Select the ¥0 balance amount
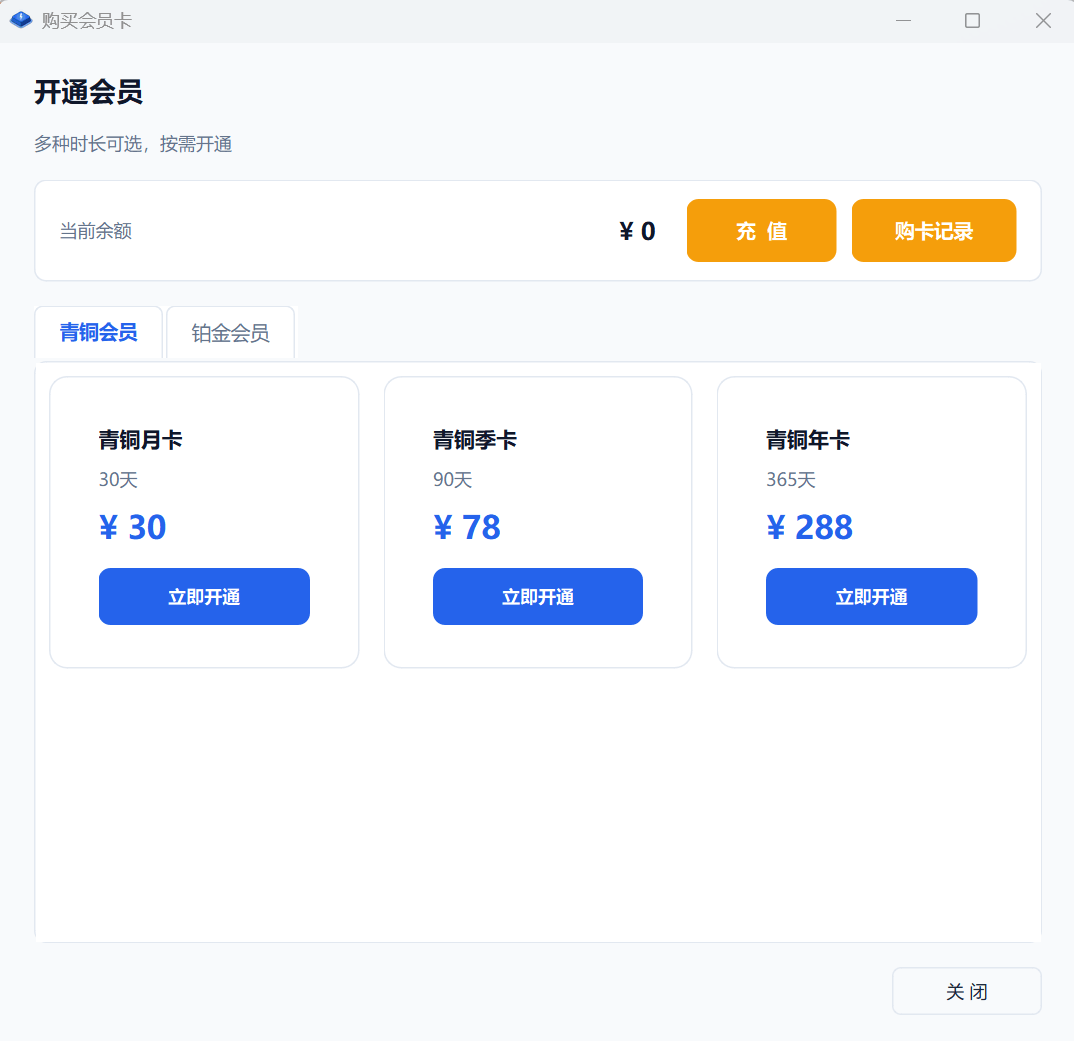 coord(636,230)
